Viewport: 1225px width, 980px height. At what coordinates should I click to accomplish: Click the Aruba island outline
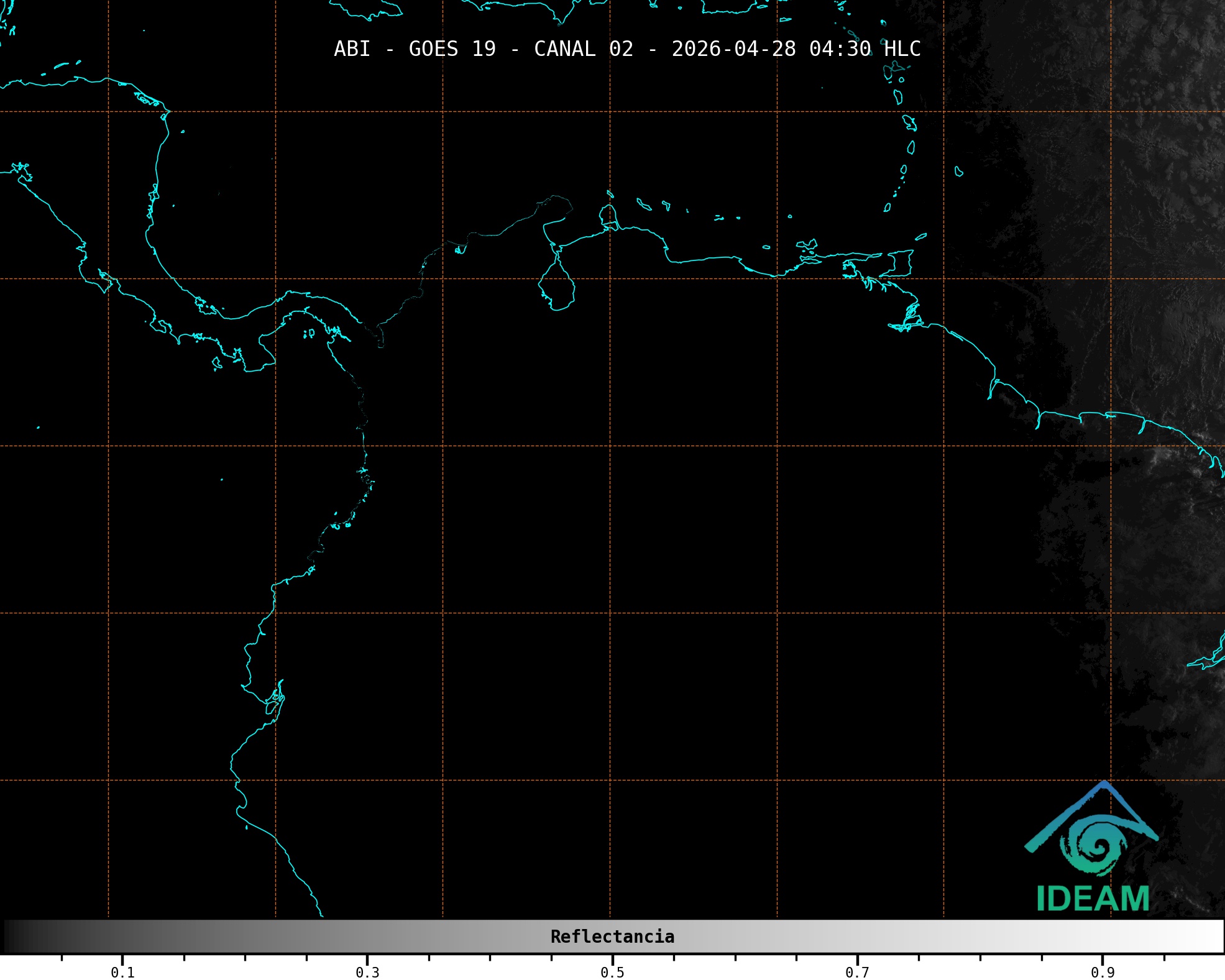pyautogui.click(x=610, y=195)
